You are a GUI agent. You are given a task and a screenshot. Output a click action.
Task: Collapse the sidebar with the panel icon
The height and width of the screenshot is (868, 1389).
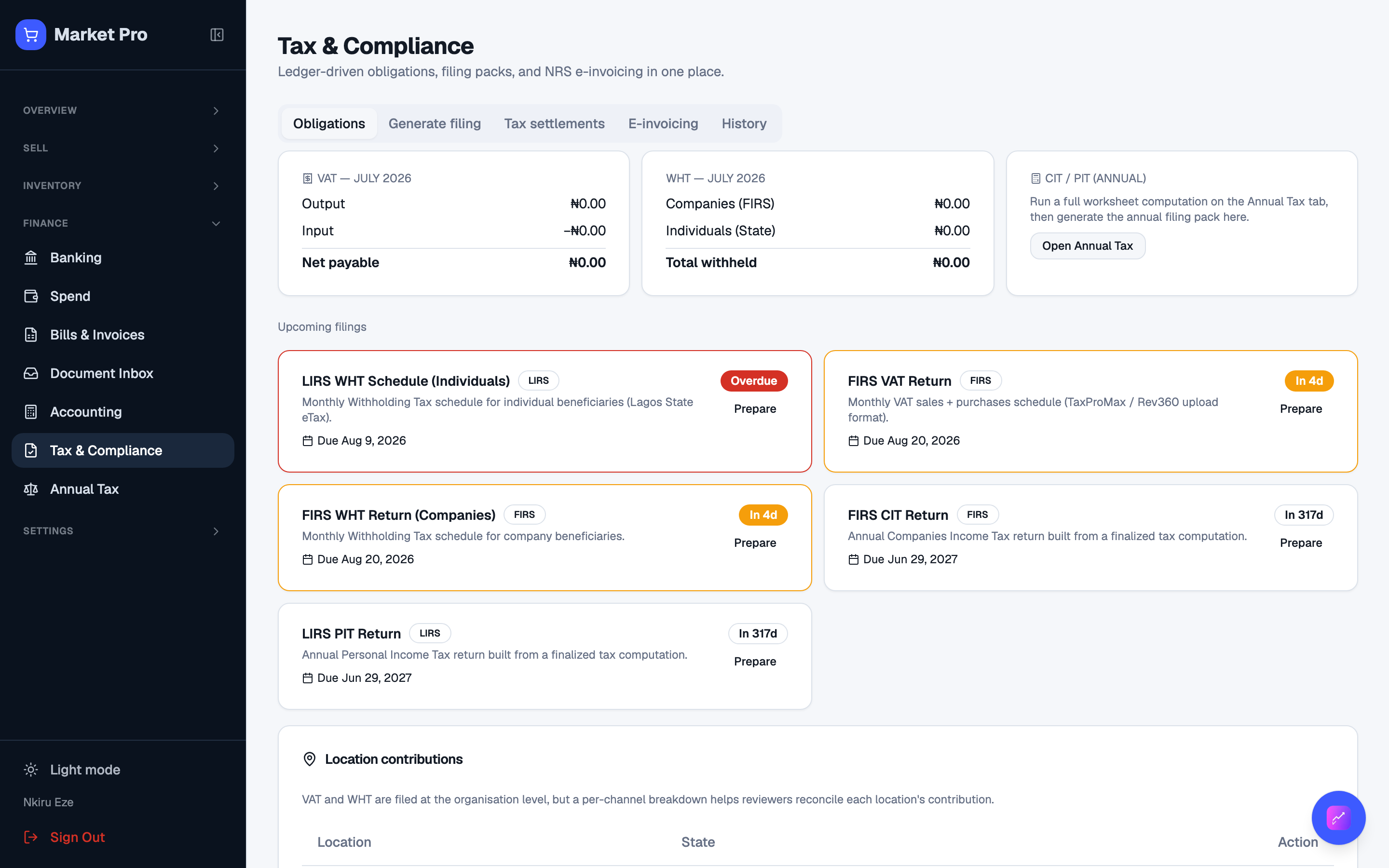(x=217, y=34)
